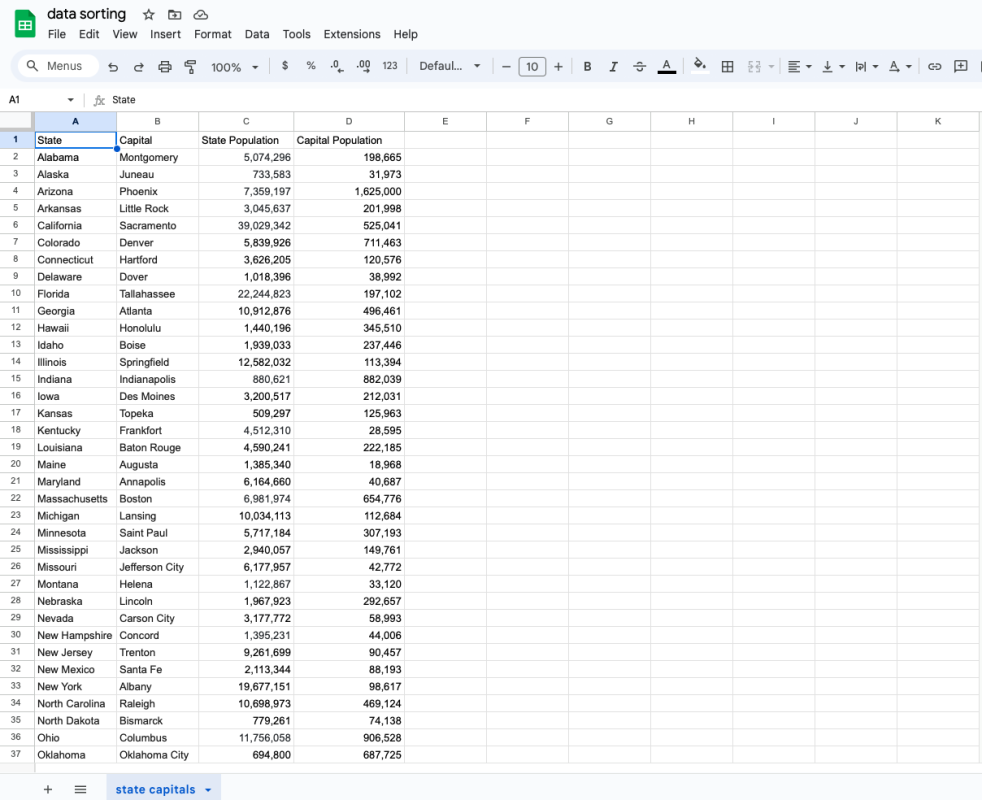Viewport: 982px width, 800px height.
Task: Click the Undo arrow in the toolbar
Action: pos(113,67)
